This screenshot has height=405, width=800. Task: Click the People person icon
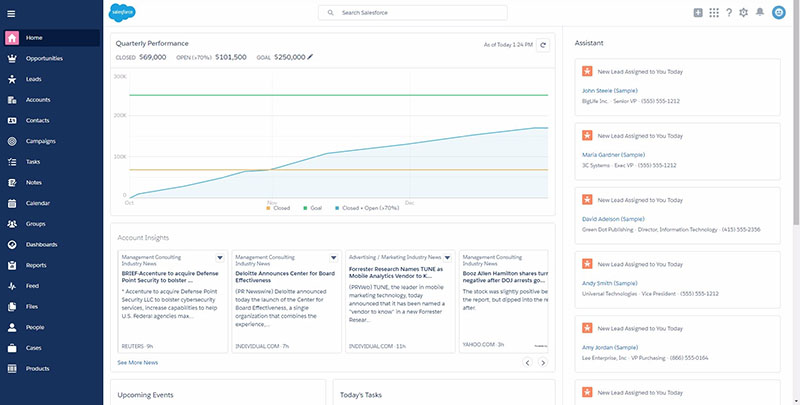pyautogui.click(x=12, y=327)
